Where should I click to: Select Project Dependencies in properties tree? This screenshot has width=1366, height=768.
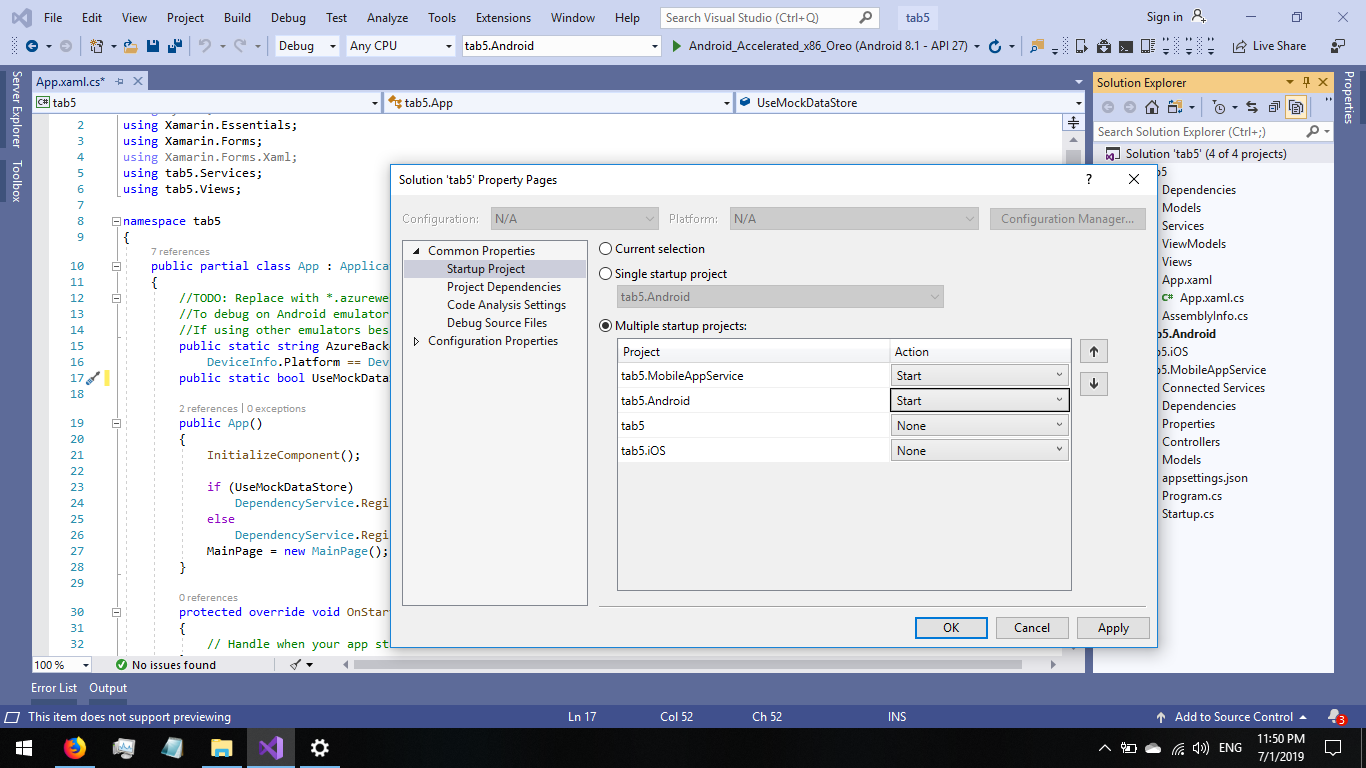503,287
